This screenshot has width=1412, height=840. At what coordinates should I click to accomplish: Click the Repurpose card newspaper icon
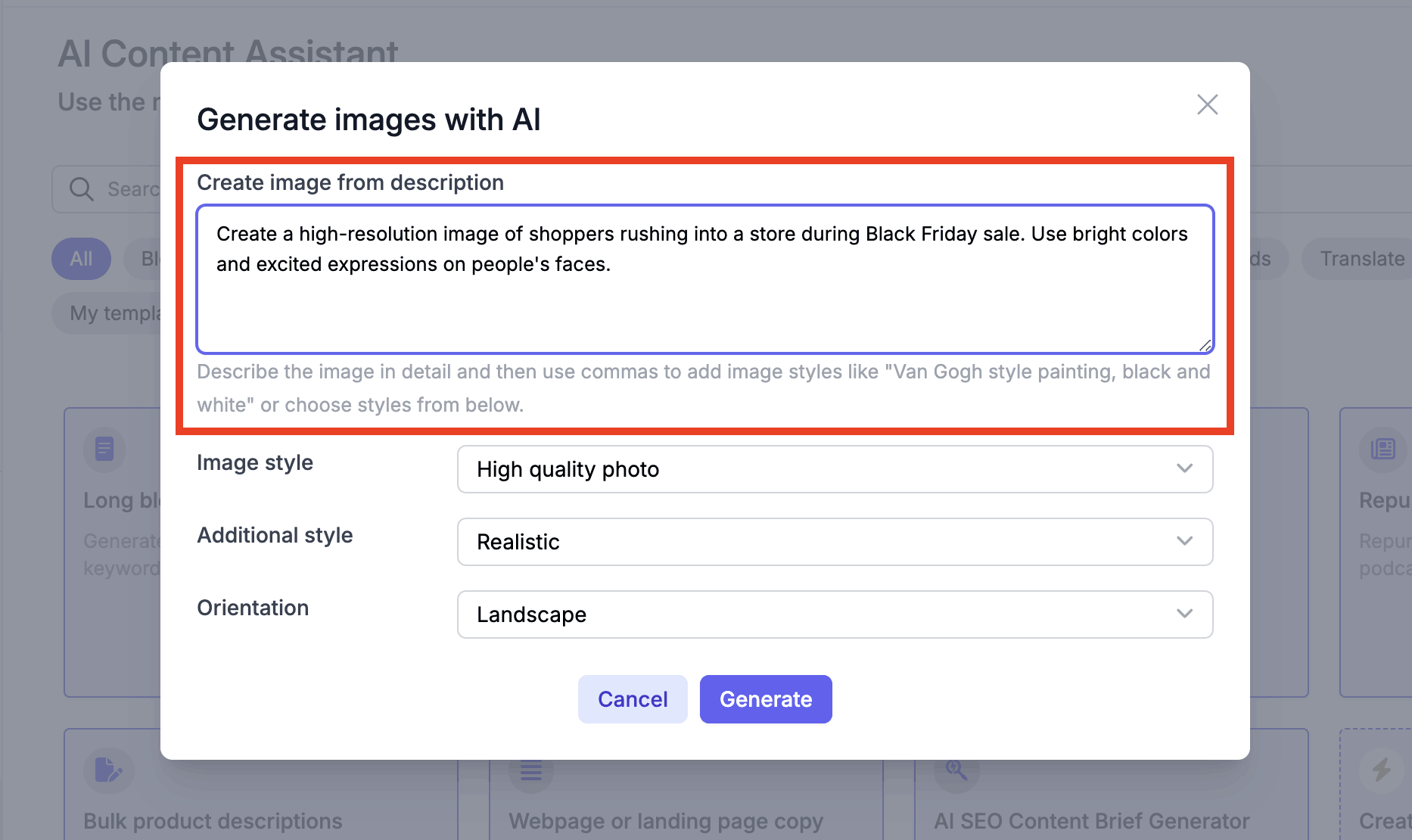click(x=1382, y=449)
